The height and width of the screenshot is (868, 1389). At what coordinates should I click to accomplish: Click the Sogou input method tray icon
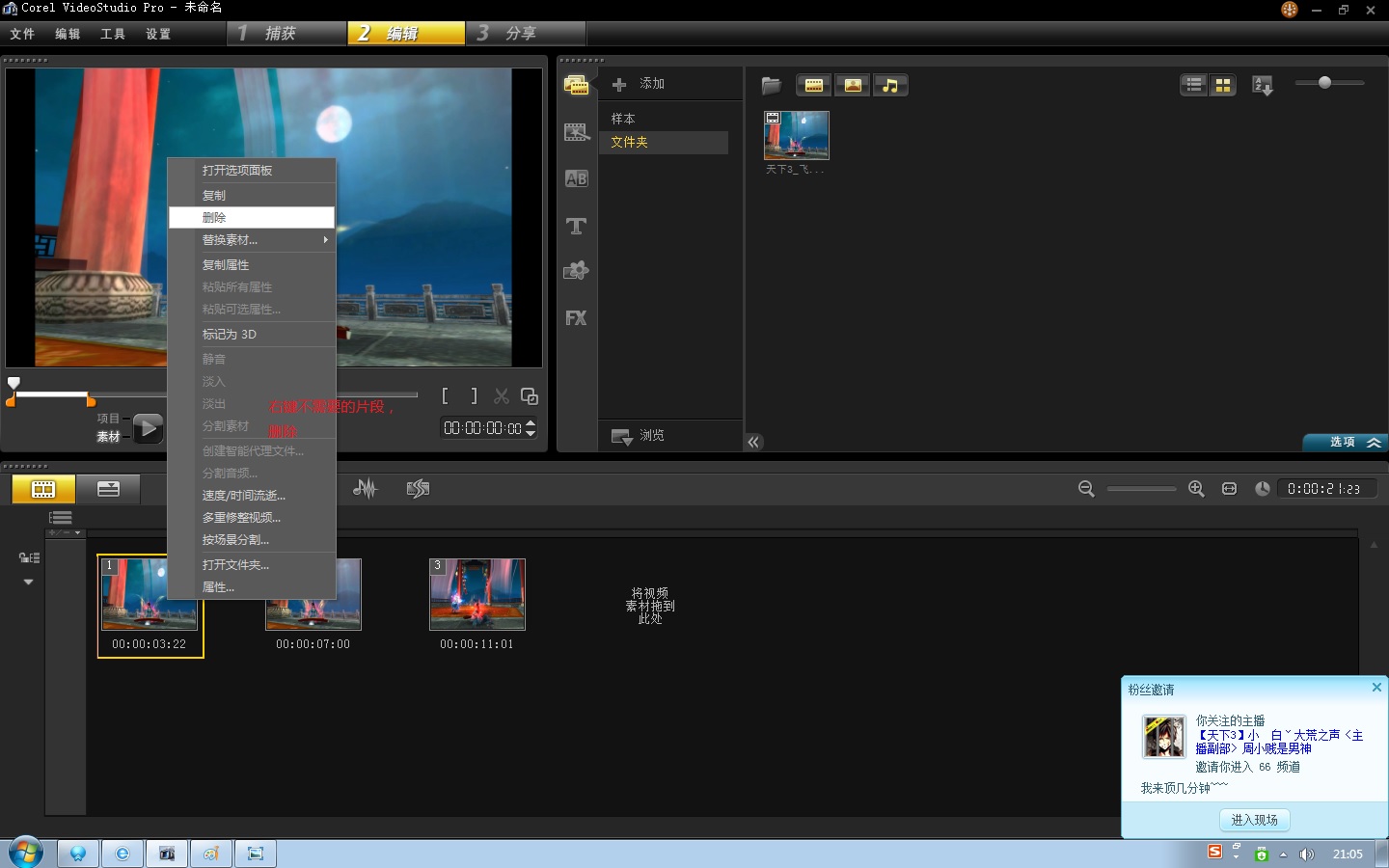pyautogui.click(x=1215, y=852)
